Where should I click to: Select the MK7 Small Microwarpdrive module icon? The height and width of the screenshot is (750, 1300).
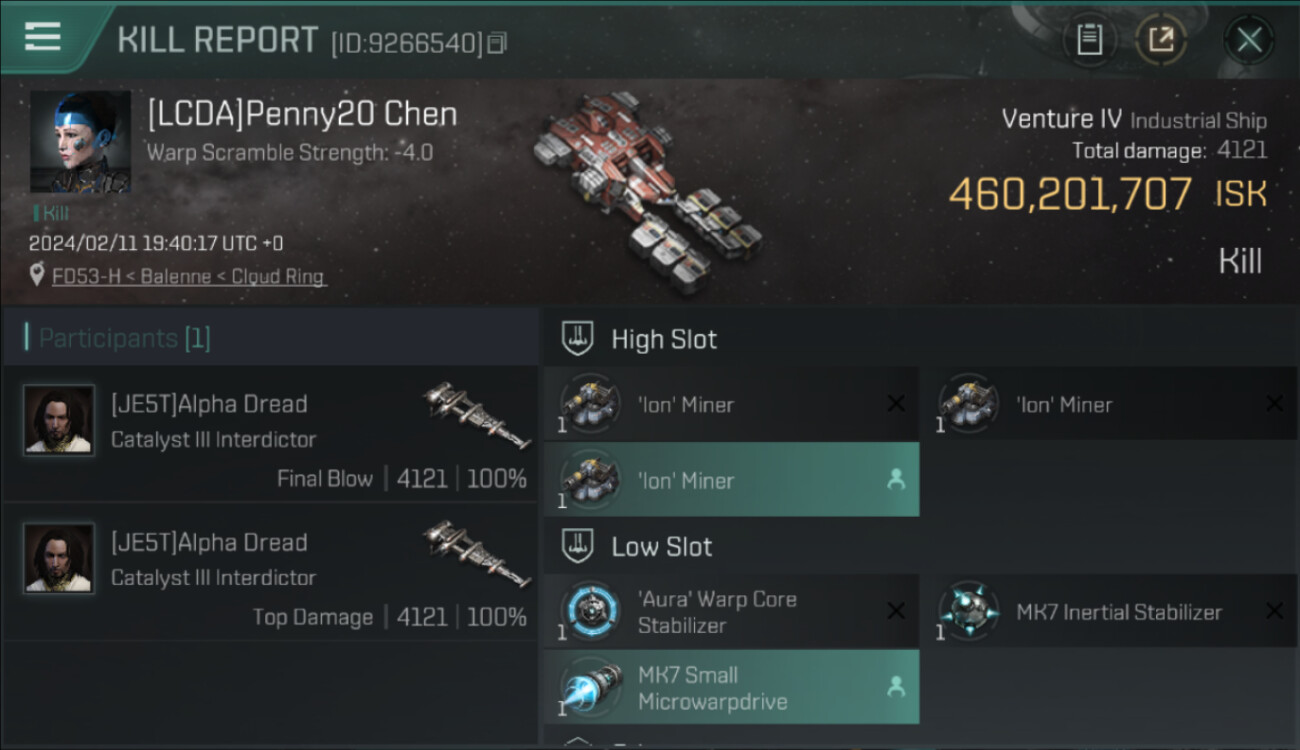pyautogui.click(x=589, y=687)
